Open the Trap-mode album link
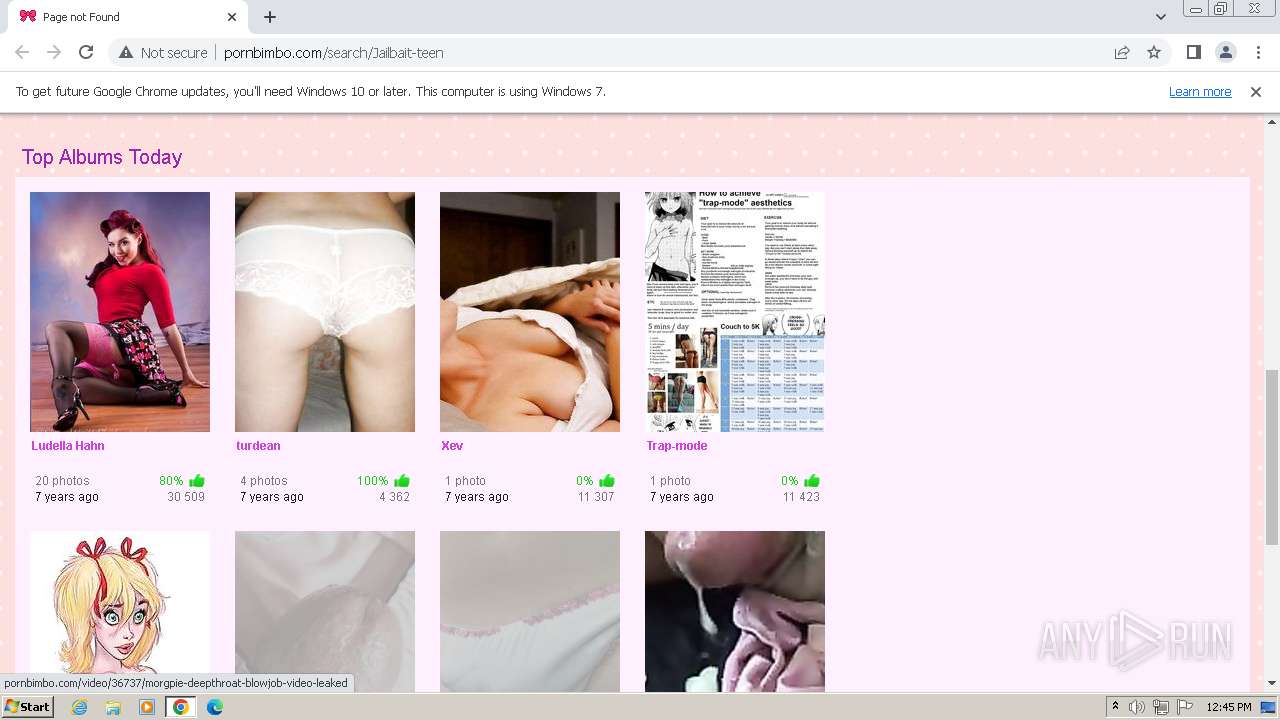The height and width of the screenshot is (720, 1280). coord(677,446)
